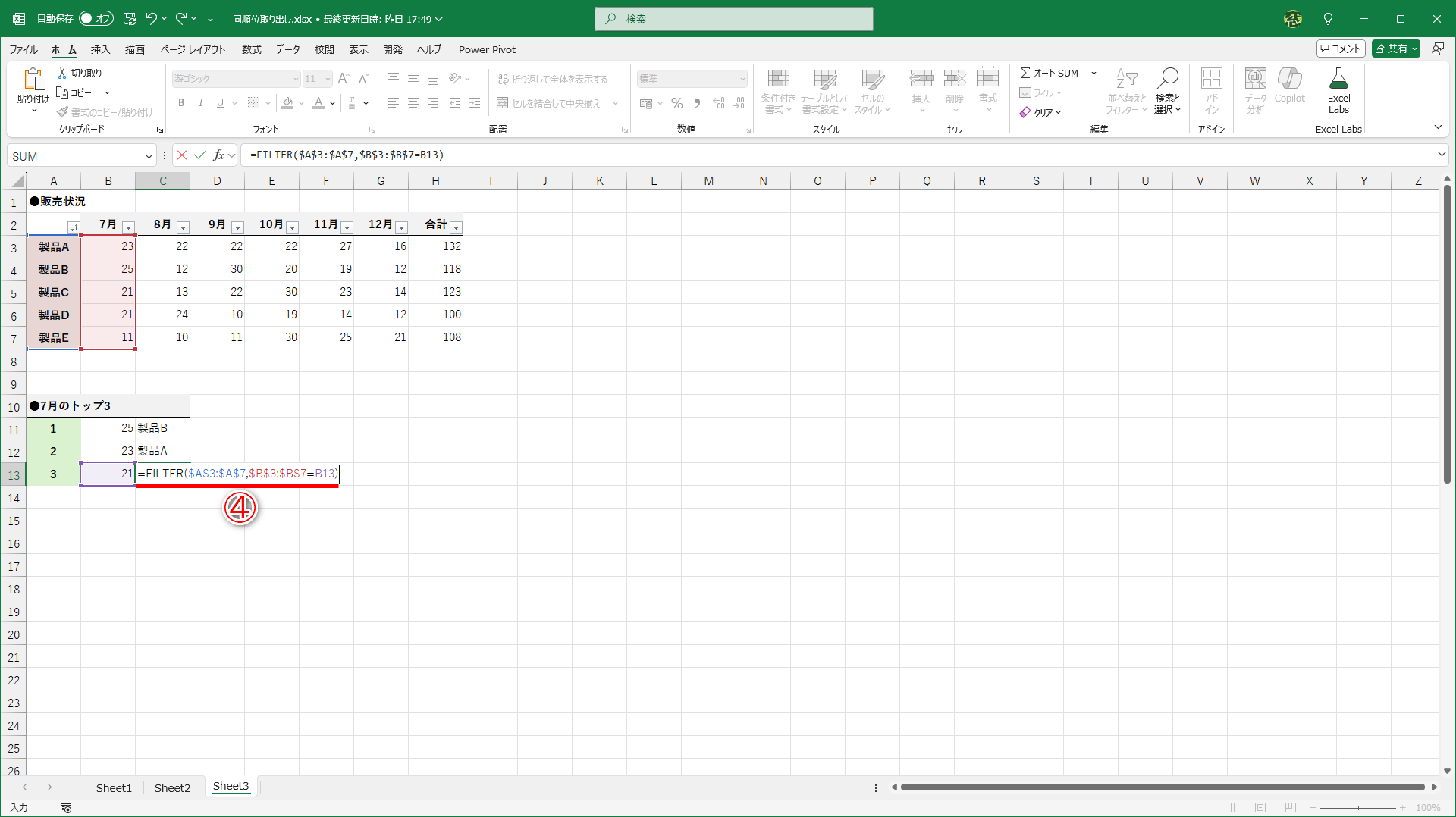The width and height of the screenshot is (1456, 817).
Task: Apply percent style to the selection
Action: (676, 103)
